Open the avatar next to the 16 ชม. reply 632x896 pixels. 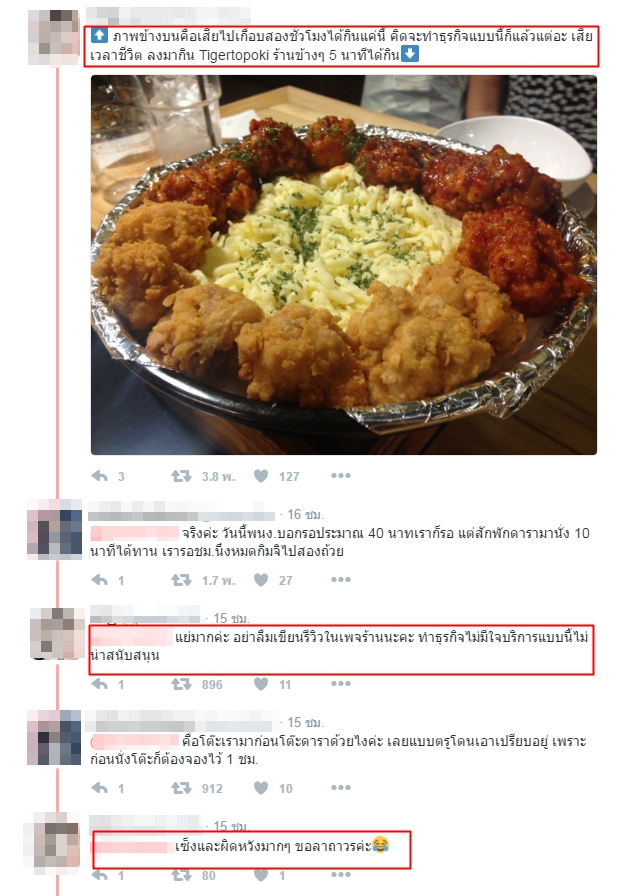click(55, 529)
